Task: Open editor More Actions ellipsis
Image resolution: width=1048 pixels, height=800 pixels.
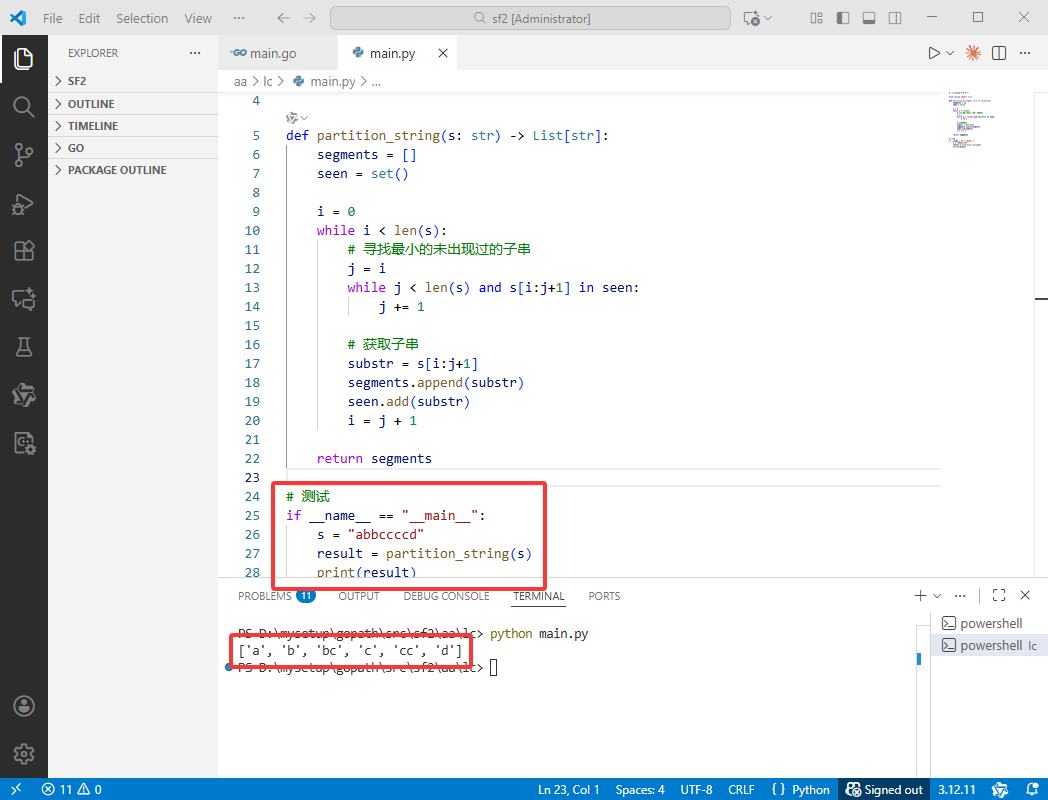Action: coord(1025,53)
